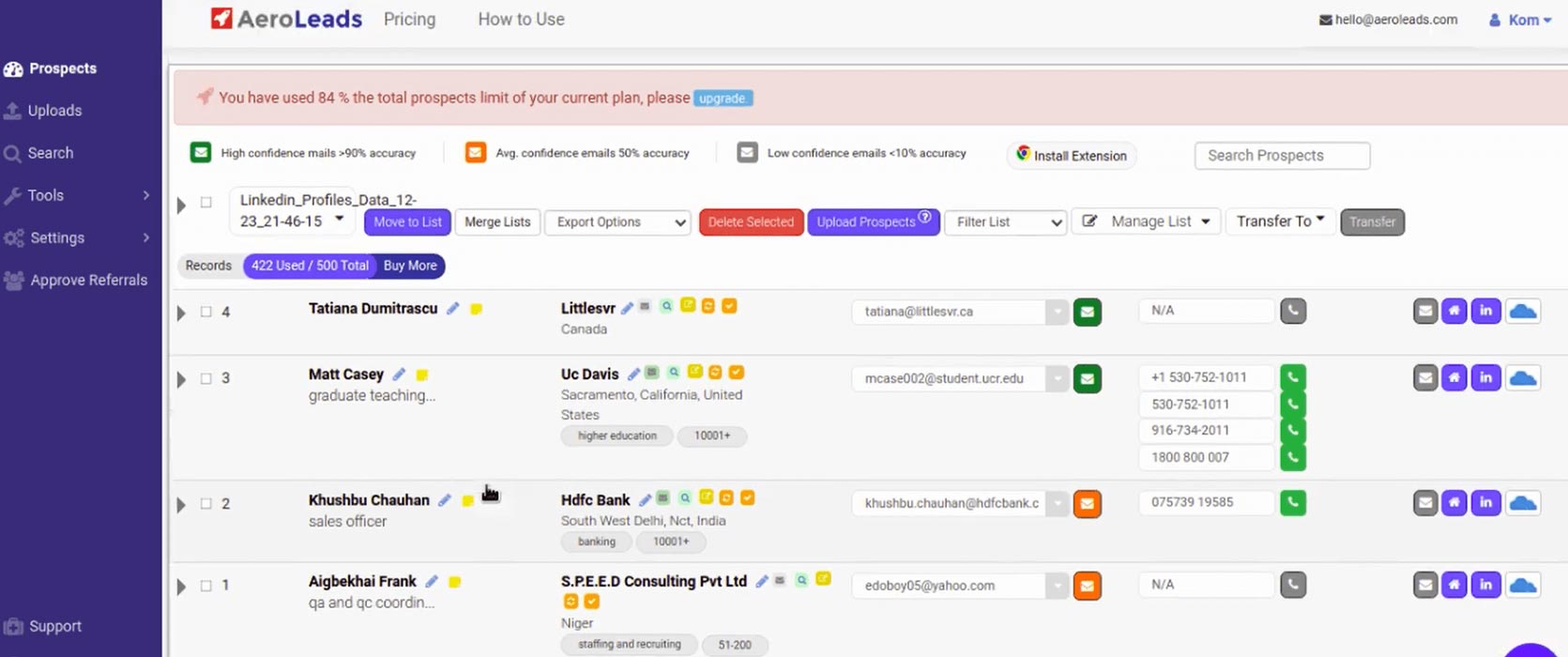Open Approve Referrals in sidebar

pyautogui.click(x=76, y=280)
